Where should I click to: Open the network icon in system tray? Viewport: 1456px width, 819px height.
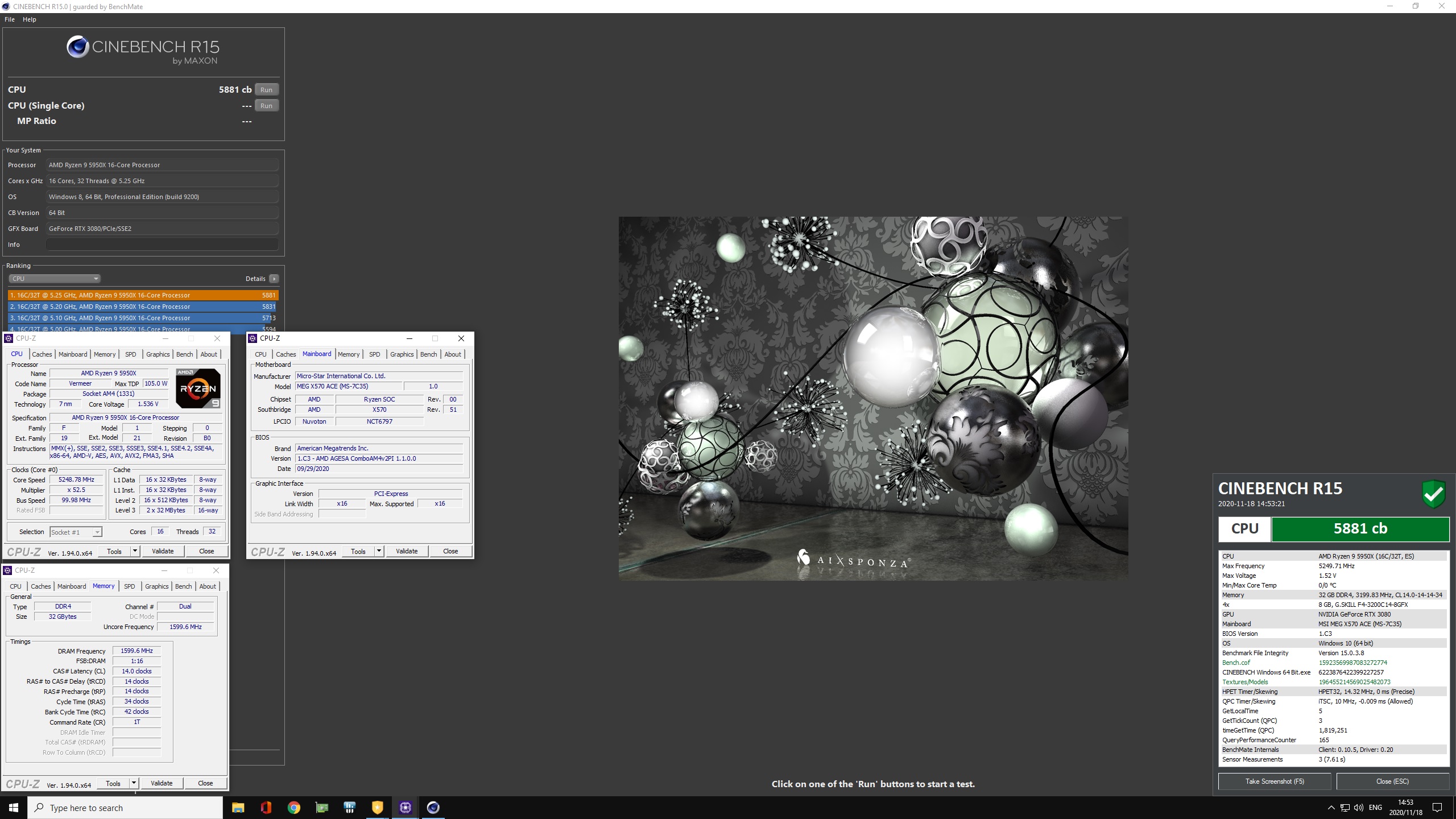(1345, 808)
